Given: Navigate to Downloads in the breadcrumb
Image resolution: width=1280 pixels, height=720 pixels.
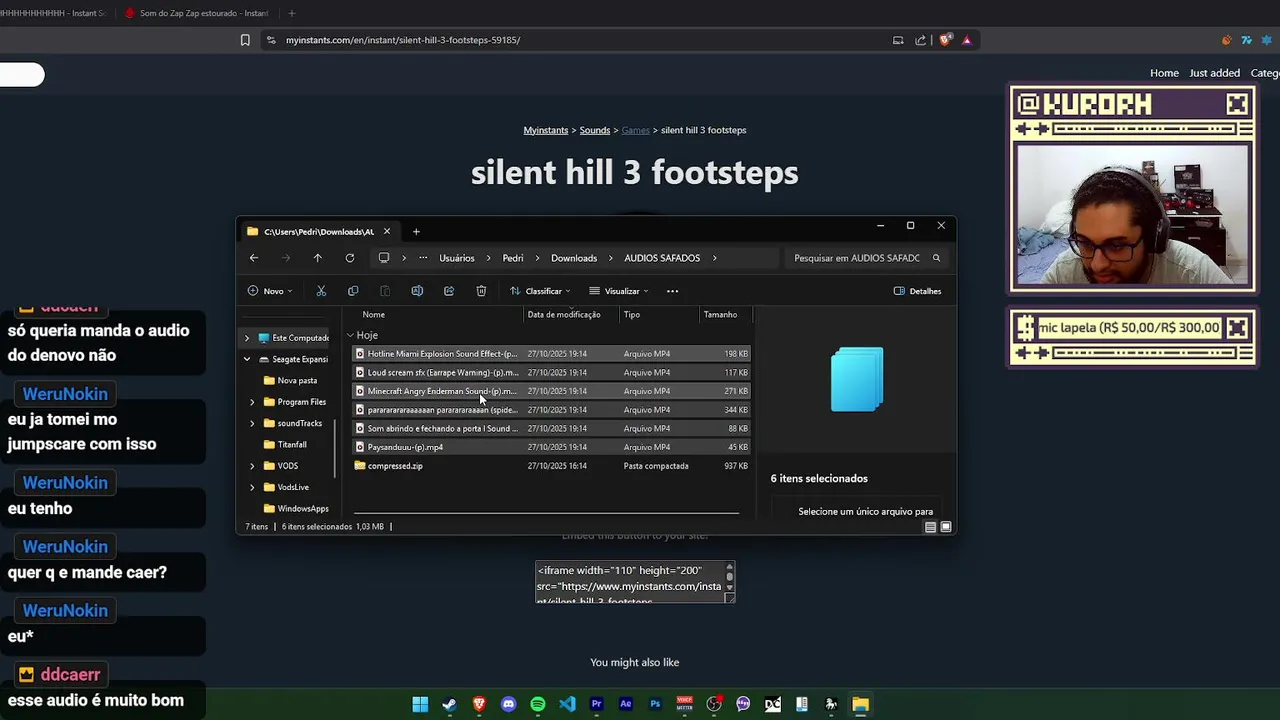Looking at the screenshot, I should pos(574,258).
